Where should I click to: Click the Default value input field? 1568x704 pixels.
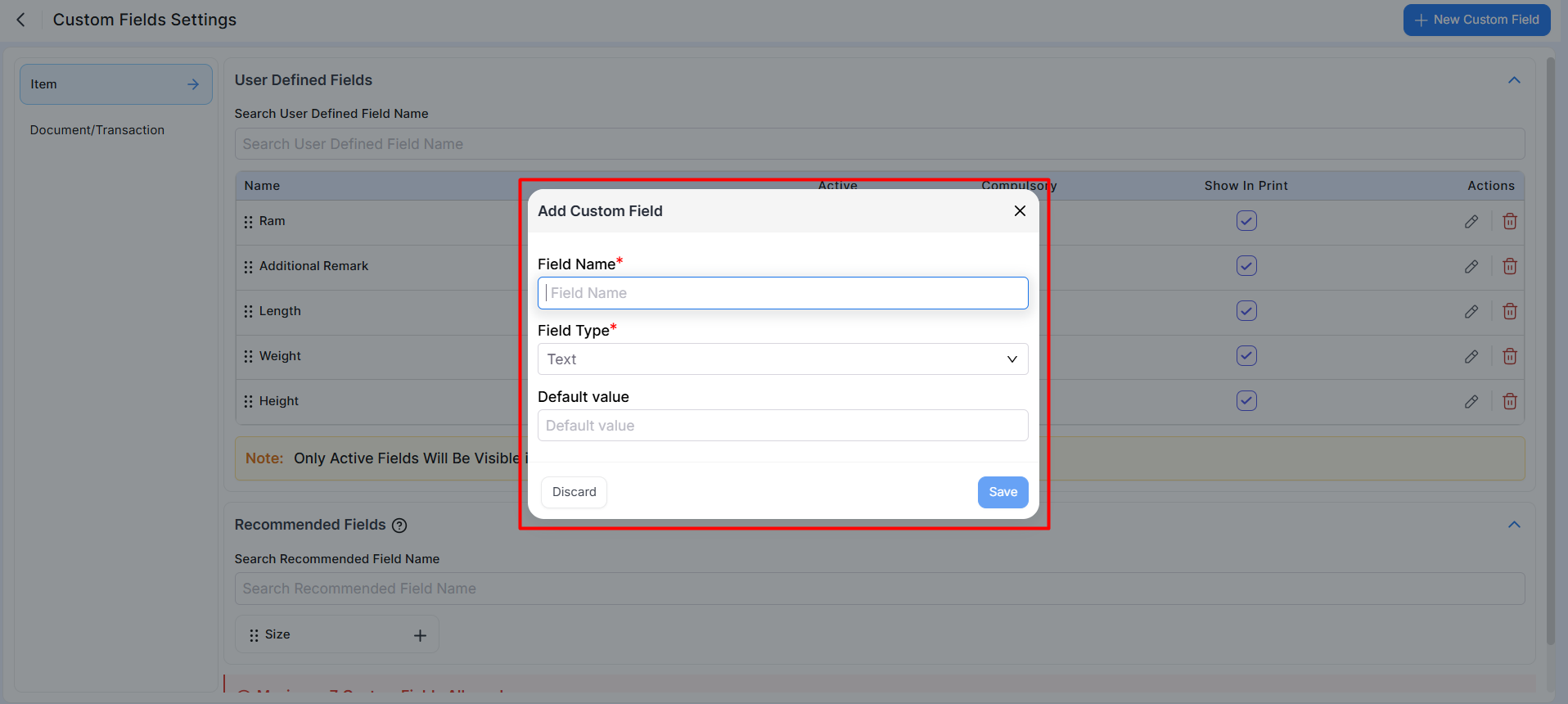point(782,426)
